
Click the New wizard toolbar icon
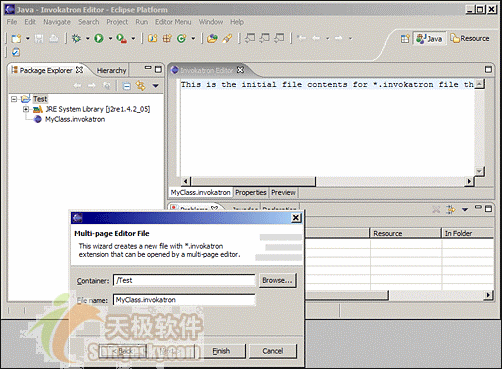pos(16,39)
